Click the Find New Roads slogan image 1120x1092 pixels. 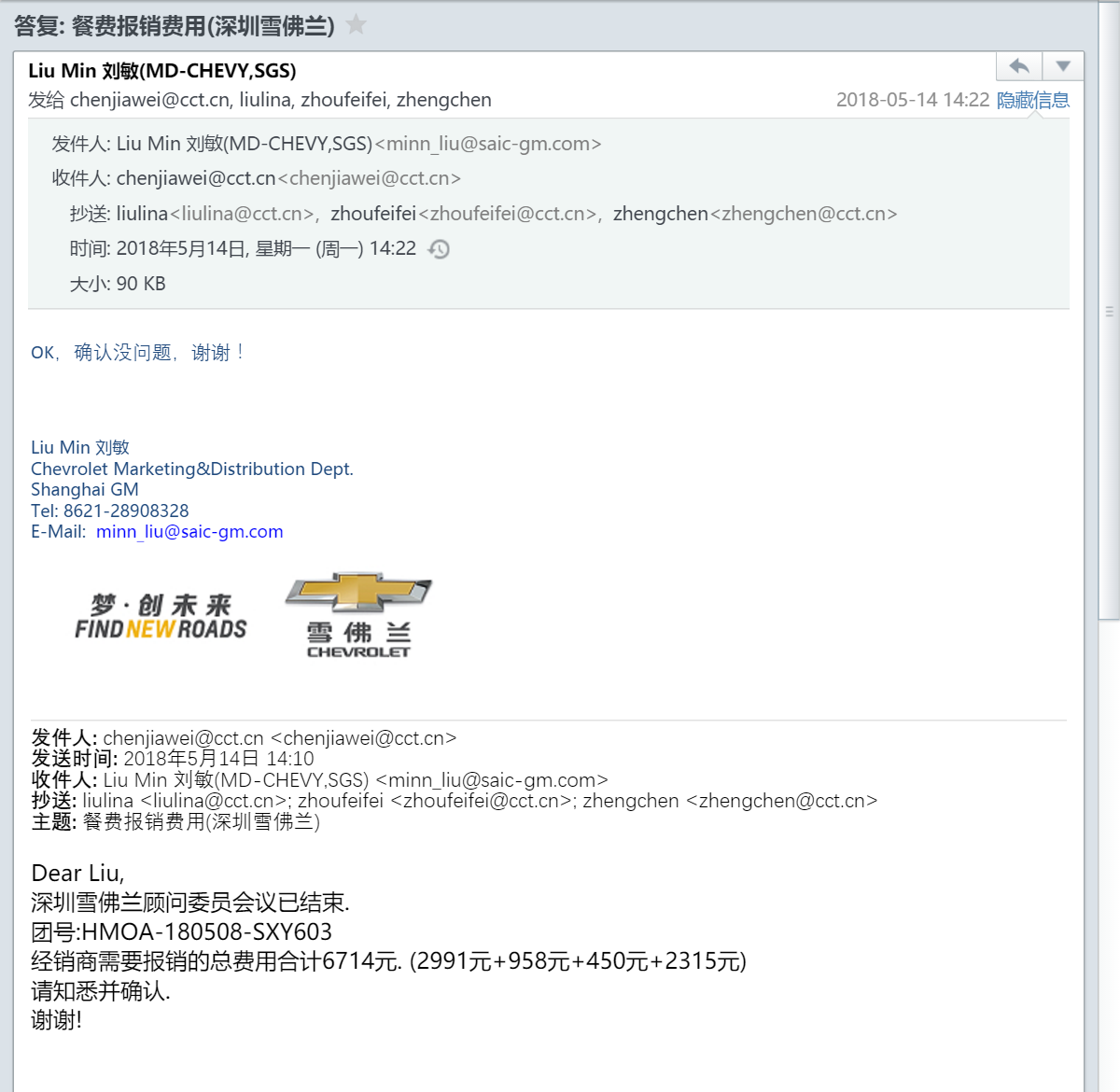(161, 617)
